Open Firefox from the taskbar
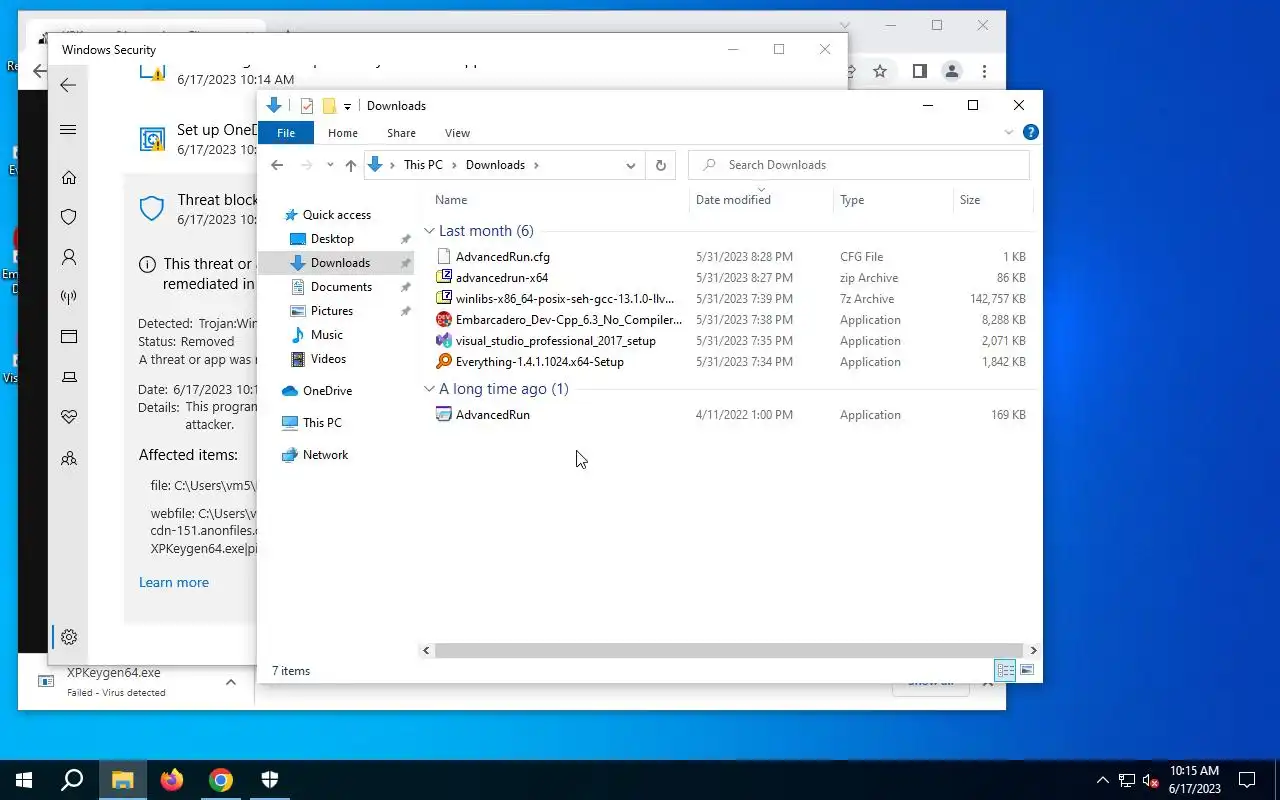This screenshot has height=800, width=1280. click(x=172, y=780)
